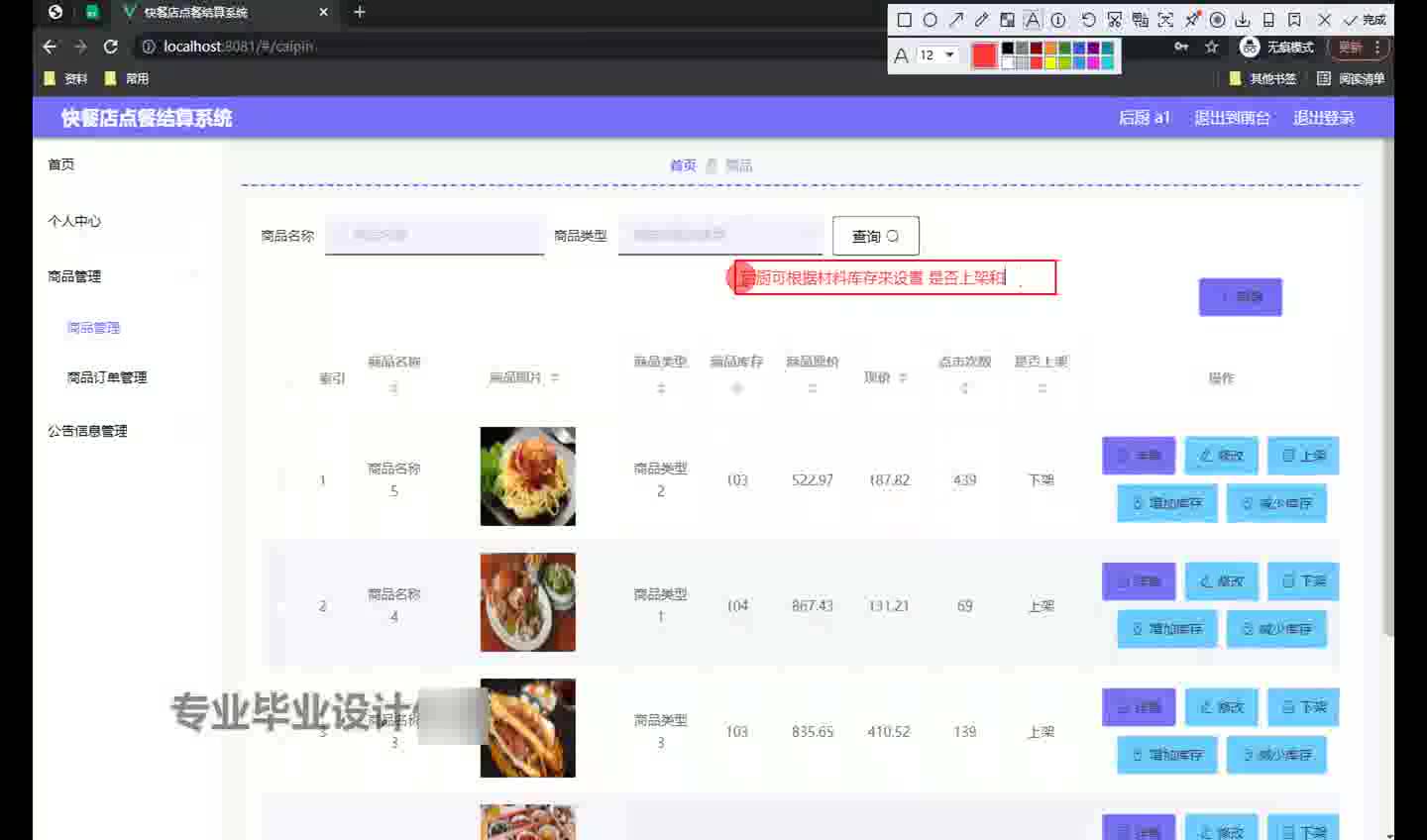This screenshot has height=840, width=1427.
Task: Pick the pencil drawing tool
Action: coord(982,20)
